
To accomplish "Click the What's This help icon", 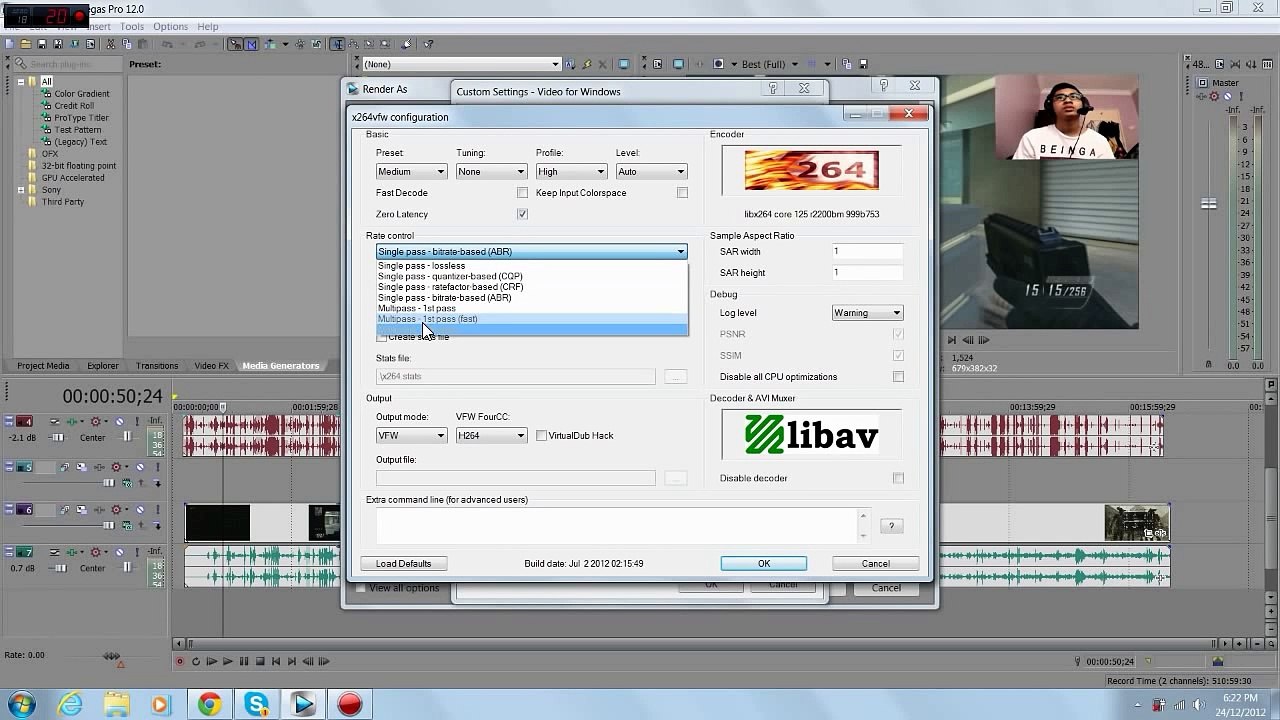I will coord(428,44).
